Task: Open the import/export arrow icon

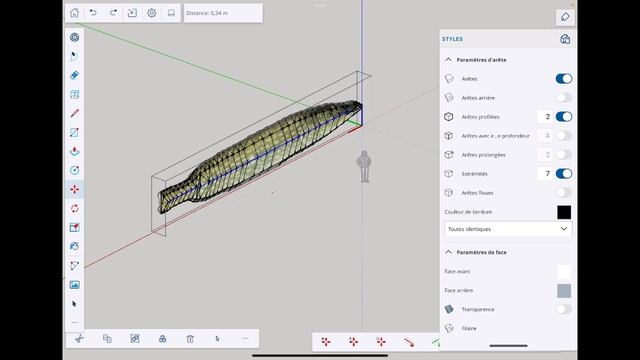Action: coord(132,13)
